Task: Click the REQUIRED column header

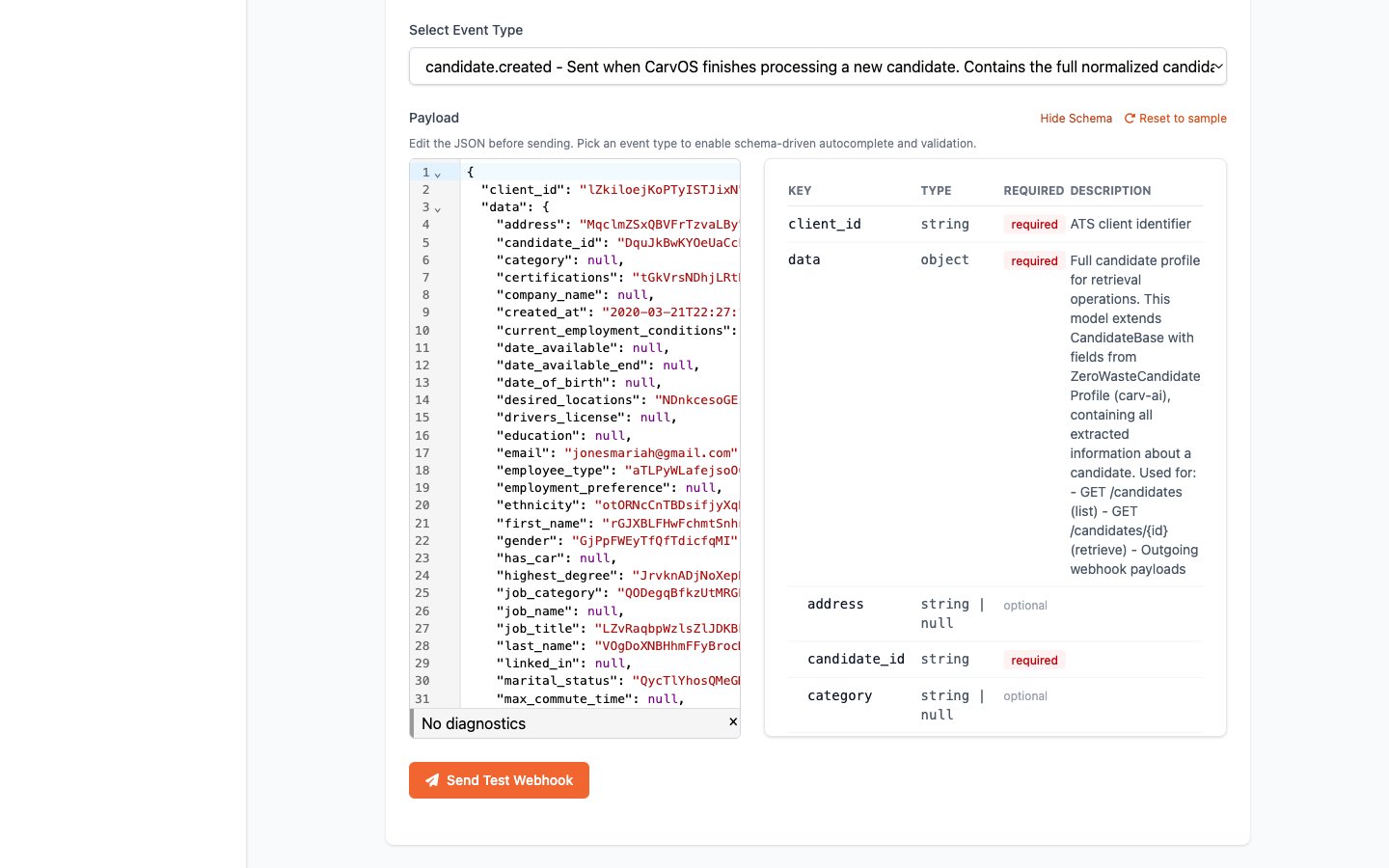Action: click(x=1033, y=191)
